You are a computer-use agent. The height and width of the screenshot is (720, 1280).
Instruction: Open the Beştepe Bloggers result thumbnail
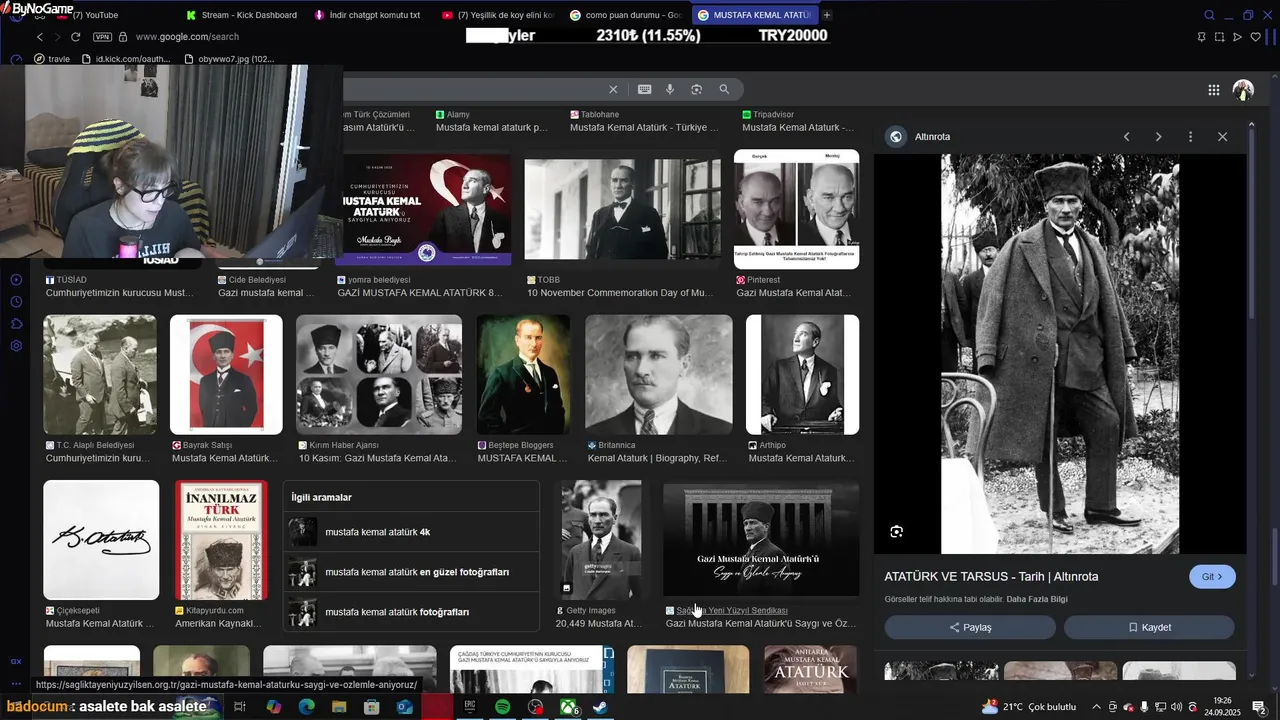523,375
